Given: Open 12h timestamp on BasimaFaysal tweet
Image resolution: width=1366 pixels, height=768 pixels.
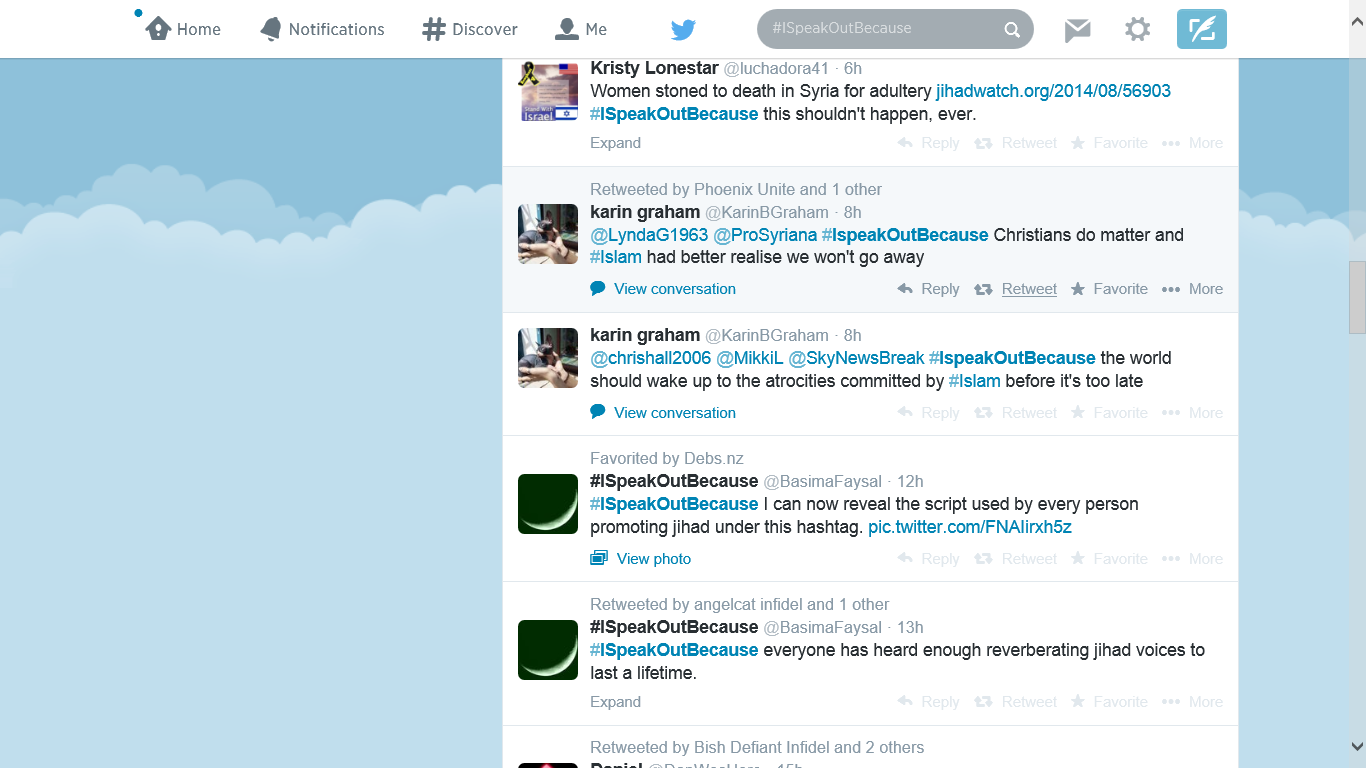Looking at the screenshot, I should tap(910, 481).
